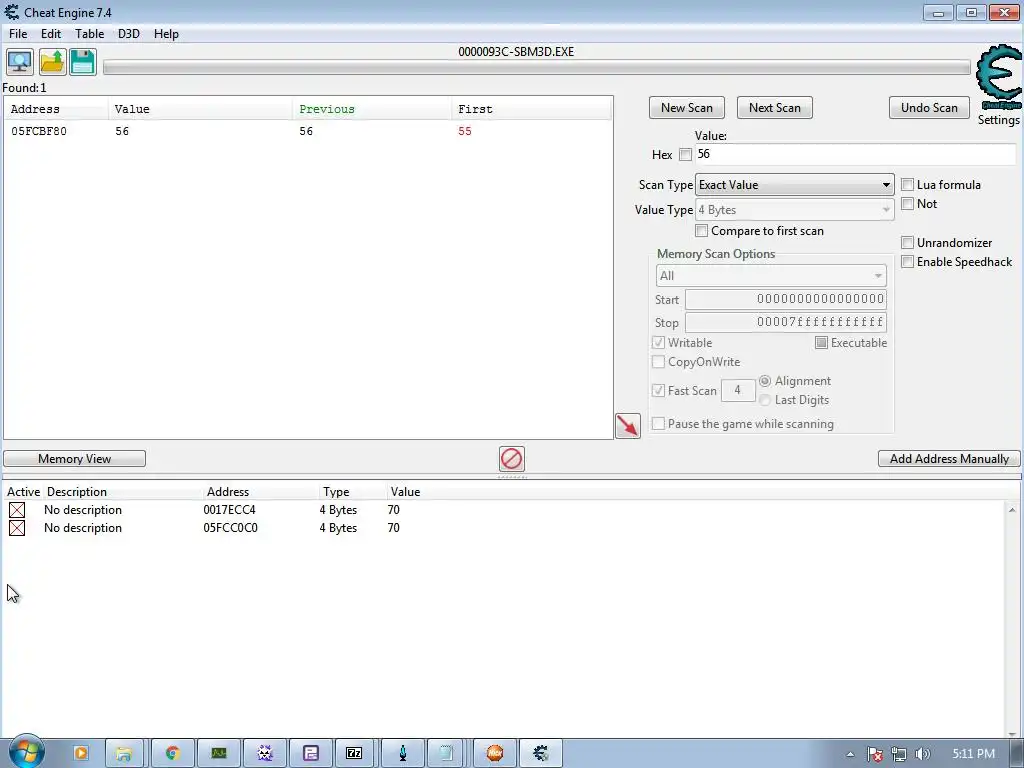Open Google Chrome from the taskbar

[x=172, y=754]
